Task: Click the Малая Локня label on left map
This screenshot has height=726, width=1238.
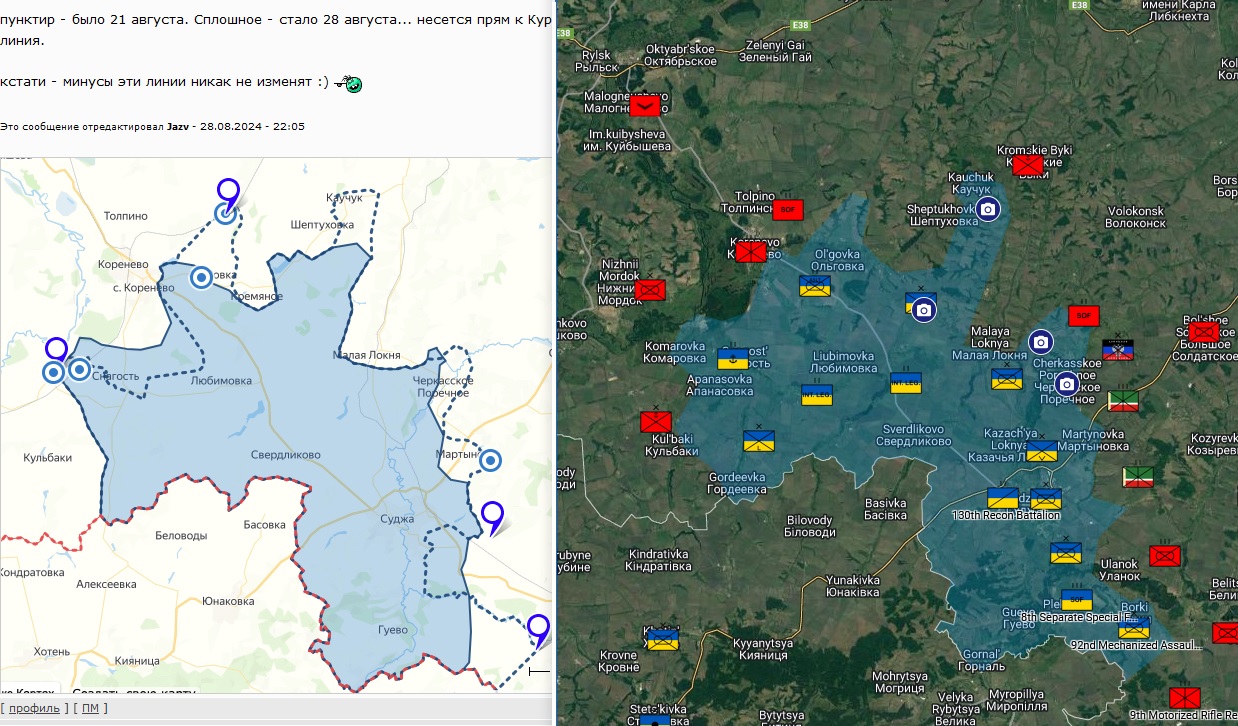Action: click(x=367, y=355)
